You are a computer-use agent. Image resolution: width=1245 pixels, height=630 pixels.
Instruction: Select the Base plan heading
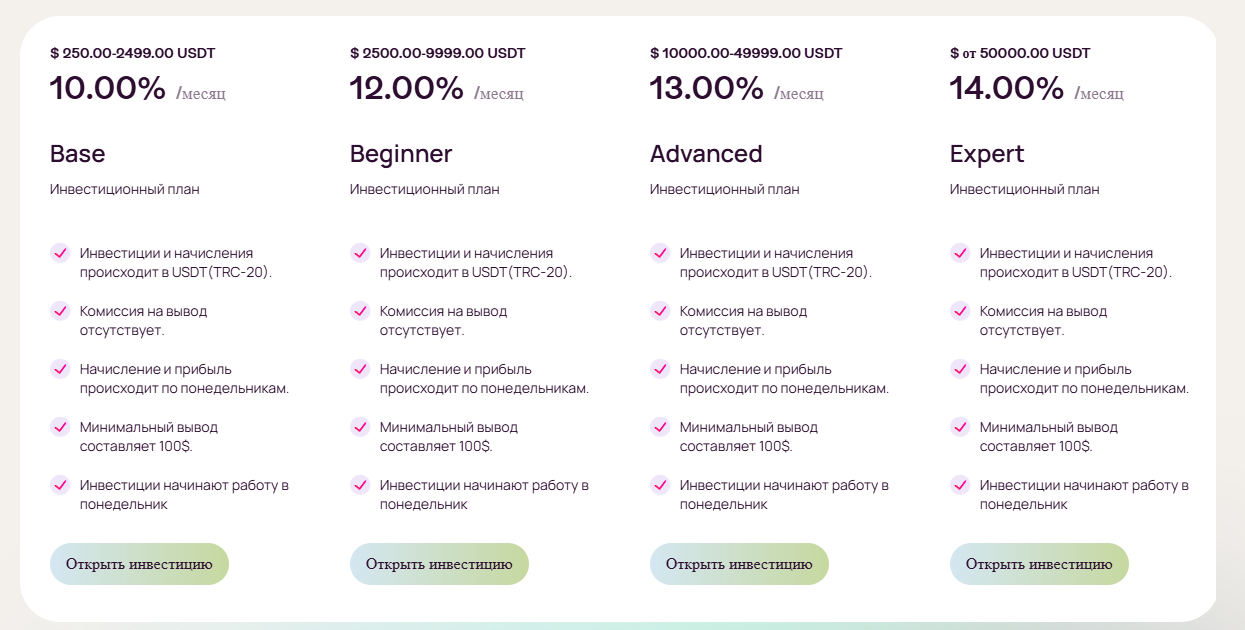point(78,154)
